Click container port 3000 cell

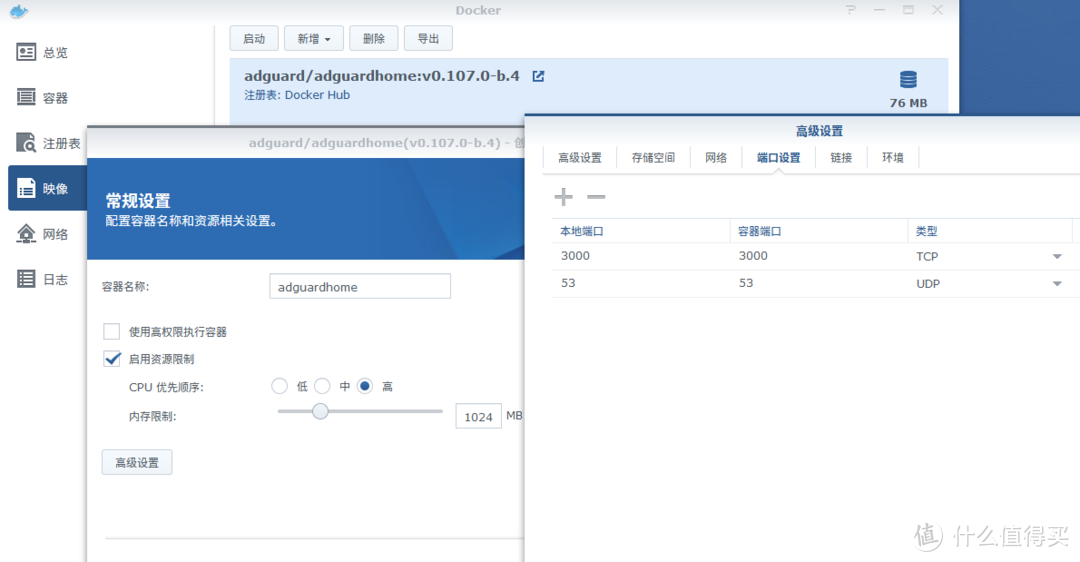[819, 256]
